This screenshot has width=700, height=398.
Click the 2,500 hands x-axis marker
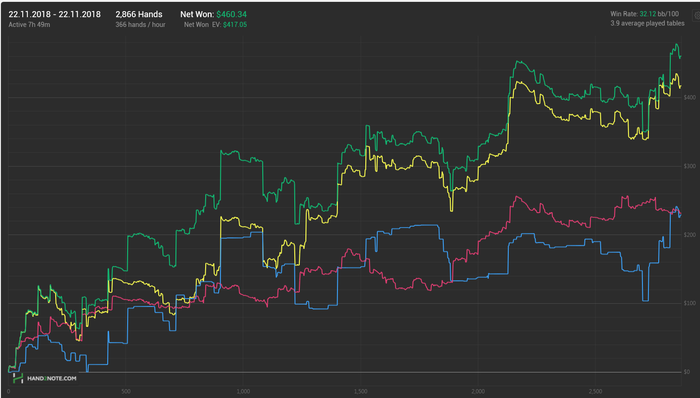[596, 392]
